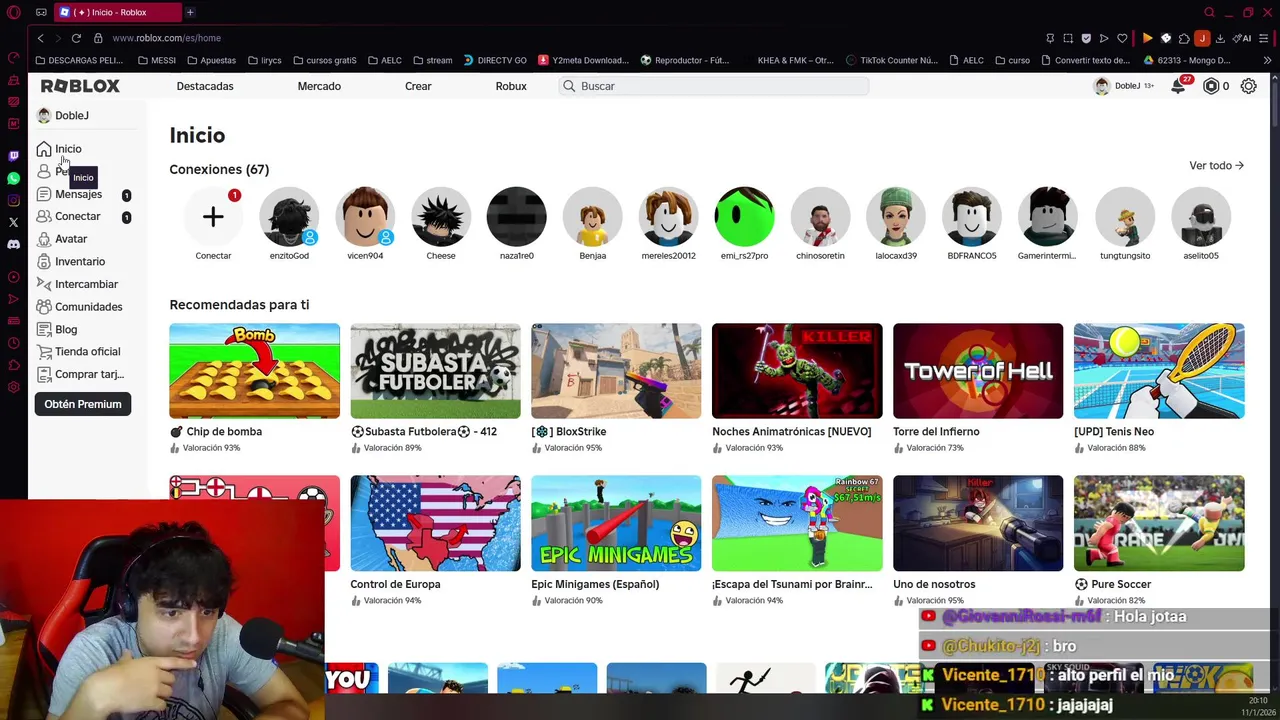Open X (Twitter) in the Opera sidebar
This screenshot has height=720, width=1280.
(13, 222)
